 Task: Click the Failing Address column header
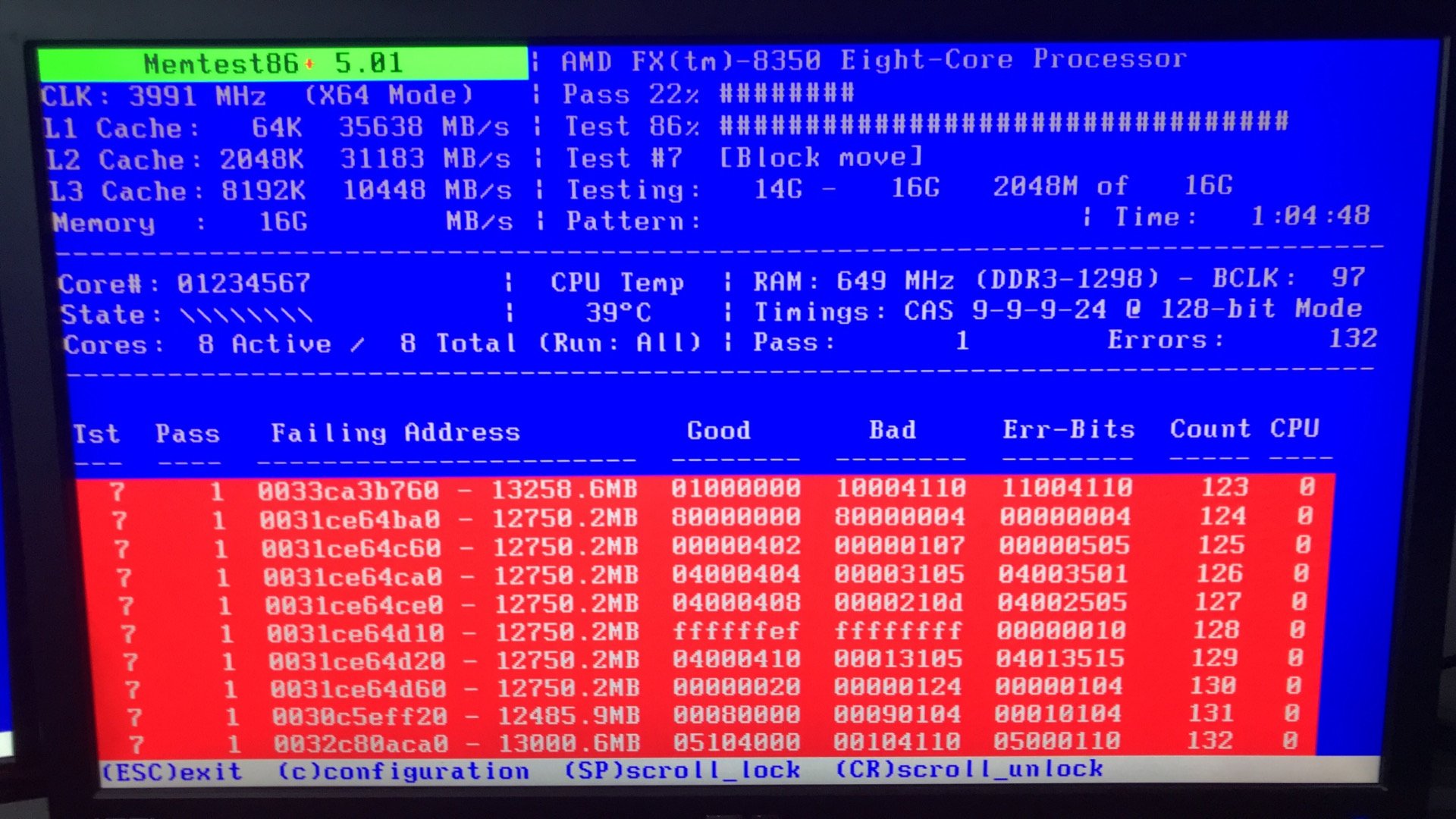click(395, 433)
